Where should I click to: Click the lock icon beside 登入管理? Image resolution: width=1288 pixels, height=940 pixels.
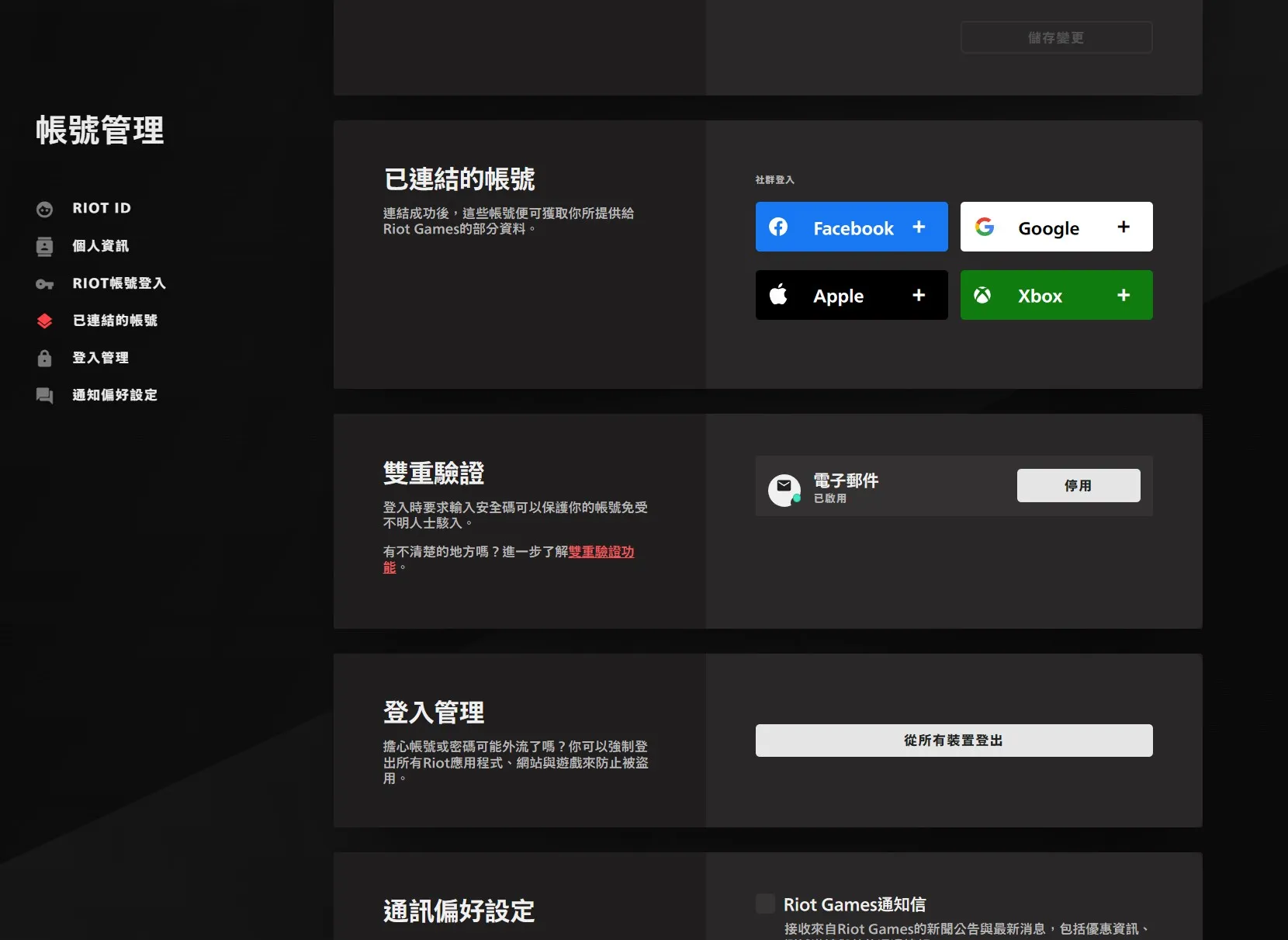click(45, 358)
